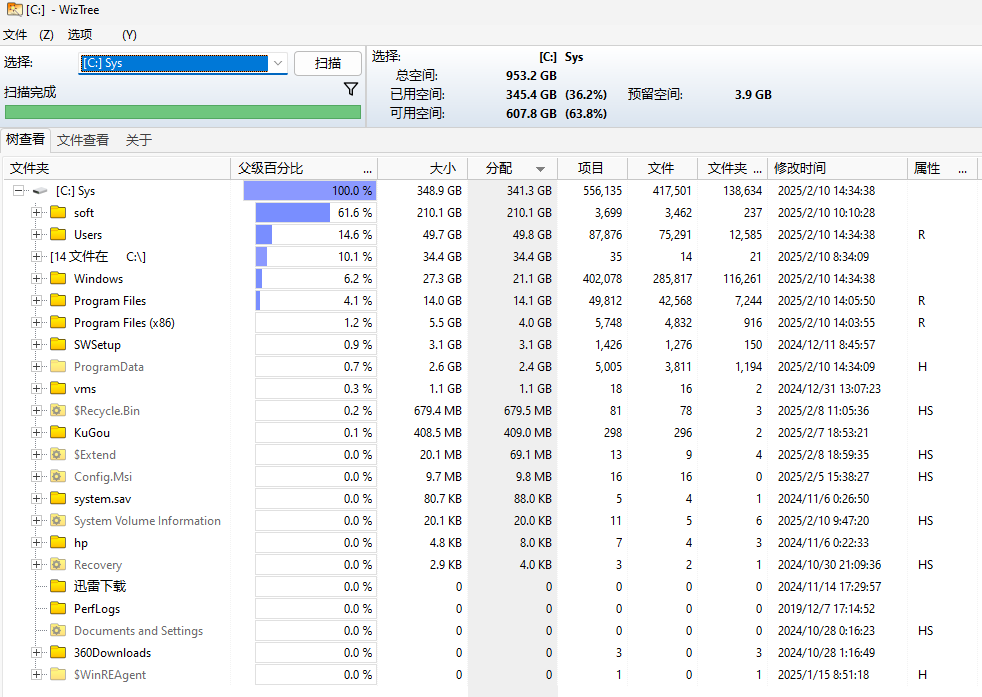
Task: Click the 402,078 items value for Windows
Action: 602,278
